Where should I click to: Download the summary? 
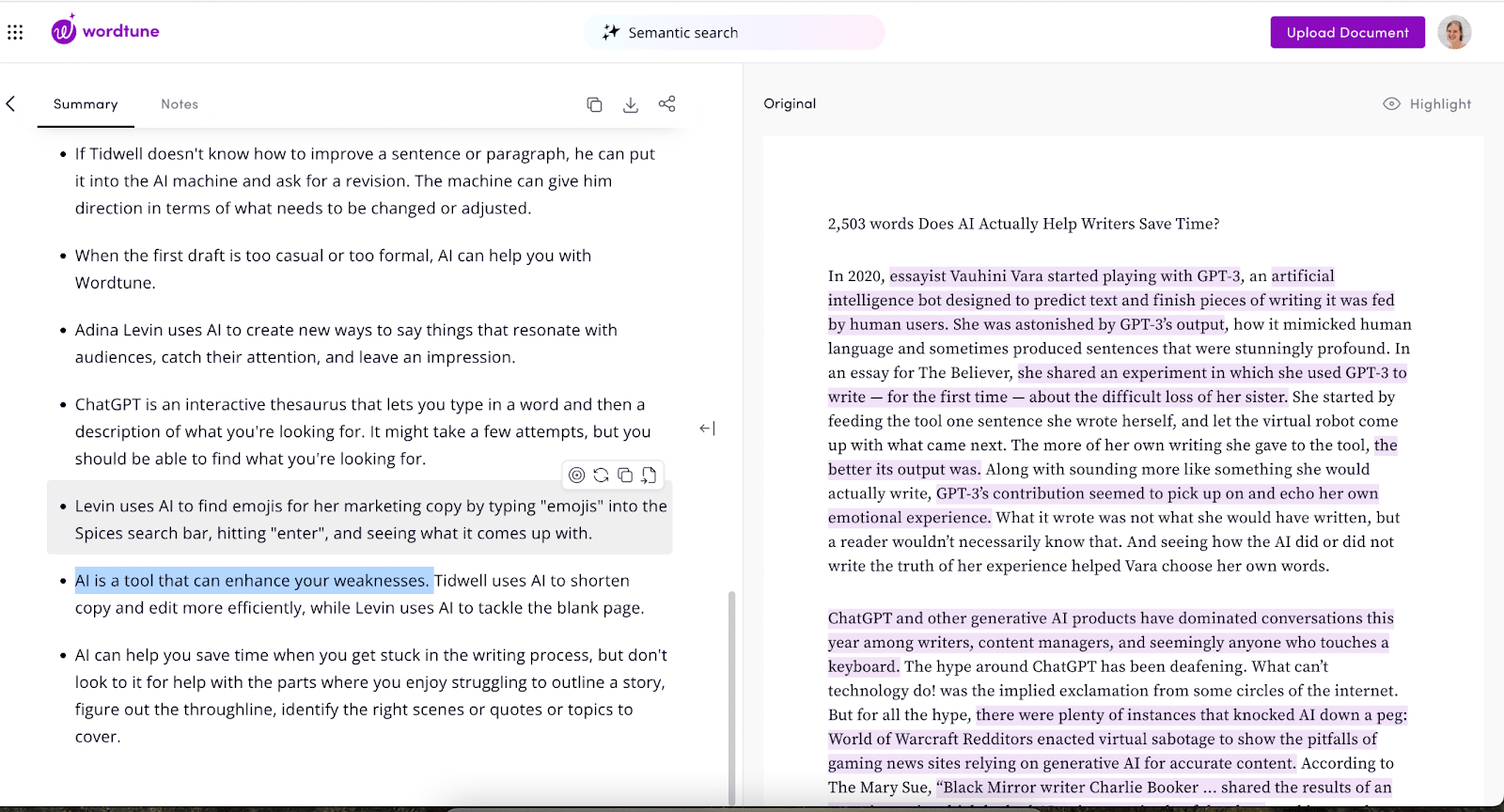[631, 104]
